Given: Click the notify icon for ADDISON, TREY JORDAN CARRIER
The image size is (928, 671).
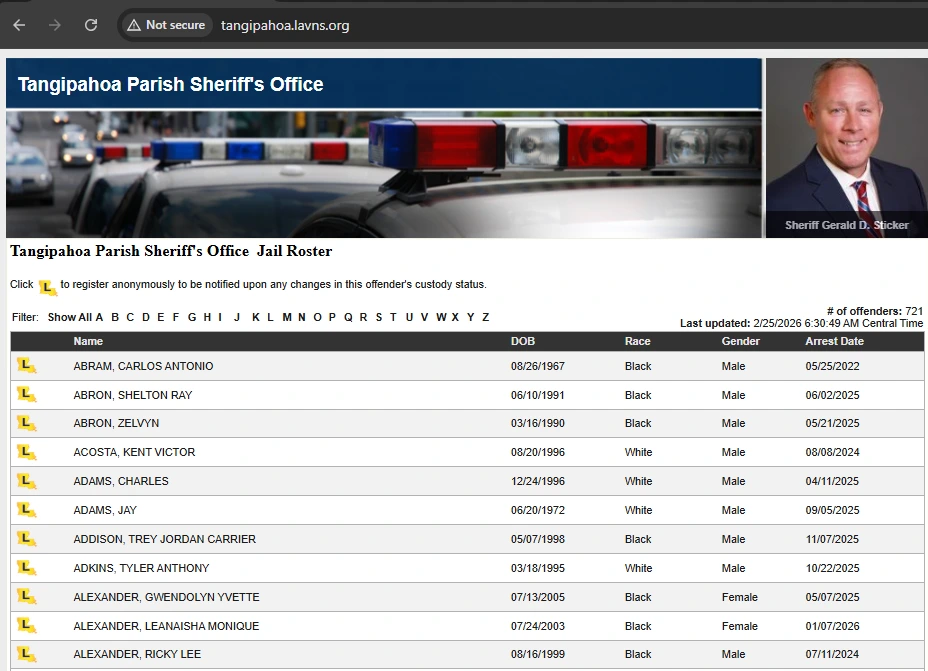Looking at the screenshot, I should coord(27,539).
